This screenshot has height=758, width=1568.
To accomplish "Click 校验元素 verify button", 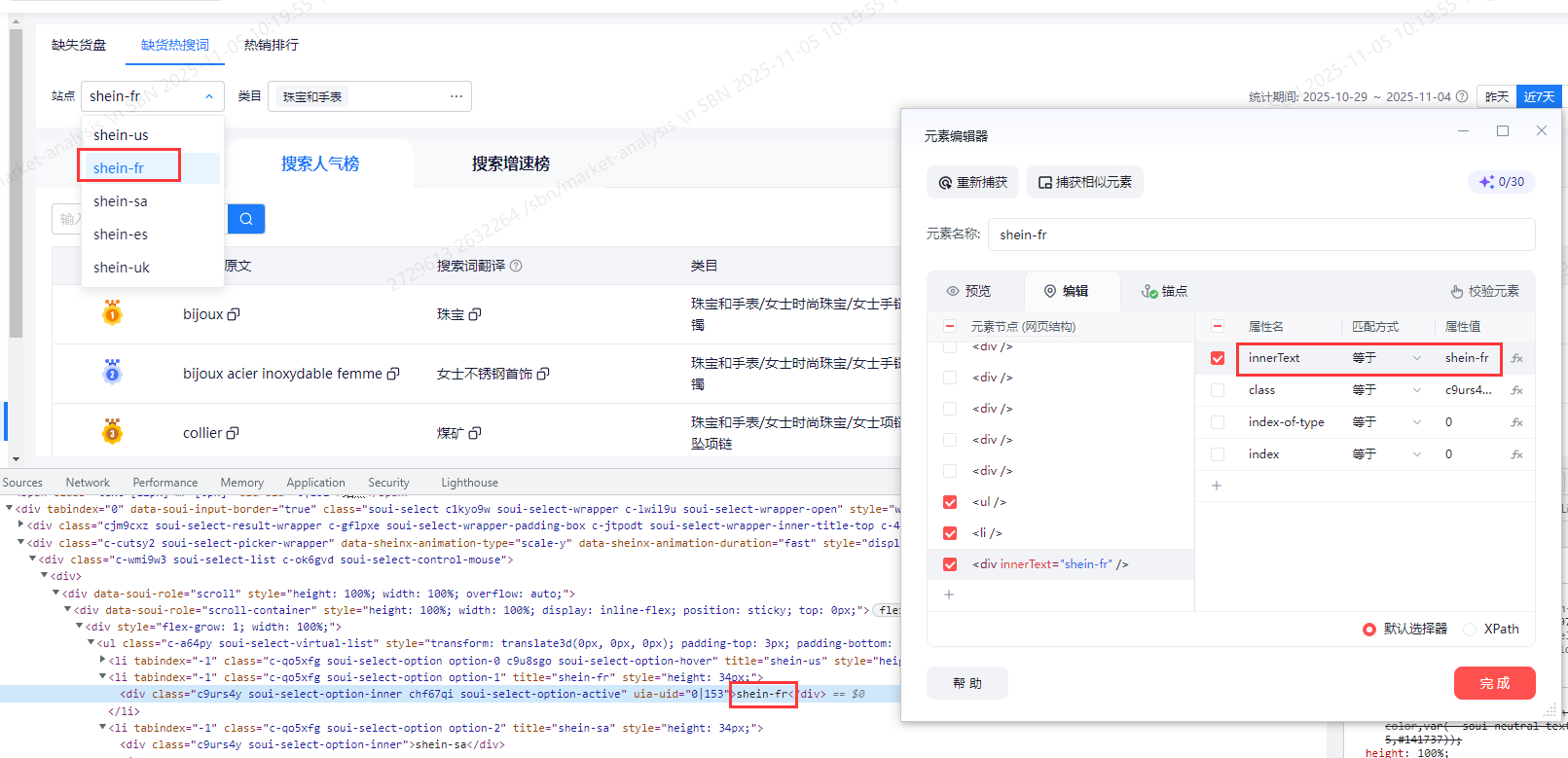I will pyautogui.click(x=1484, y=291).
